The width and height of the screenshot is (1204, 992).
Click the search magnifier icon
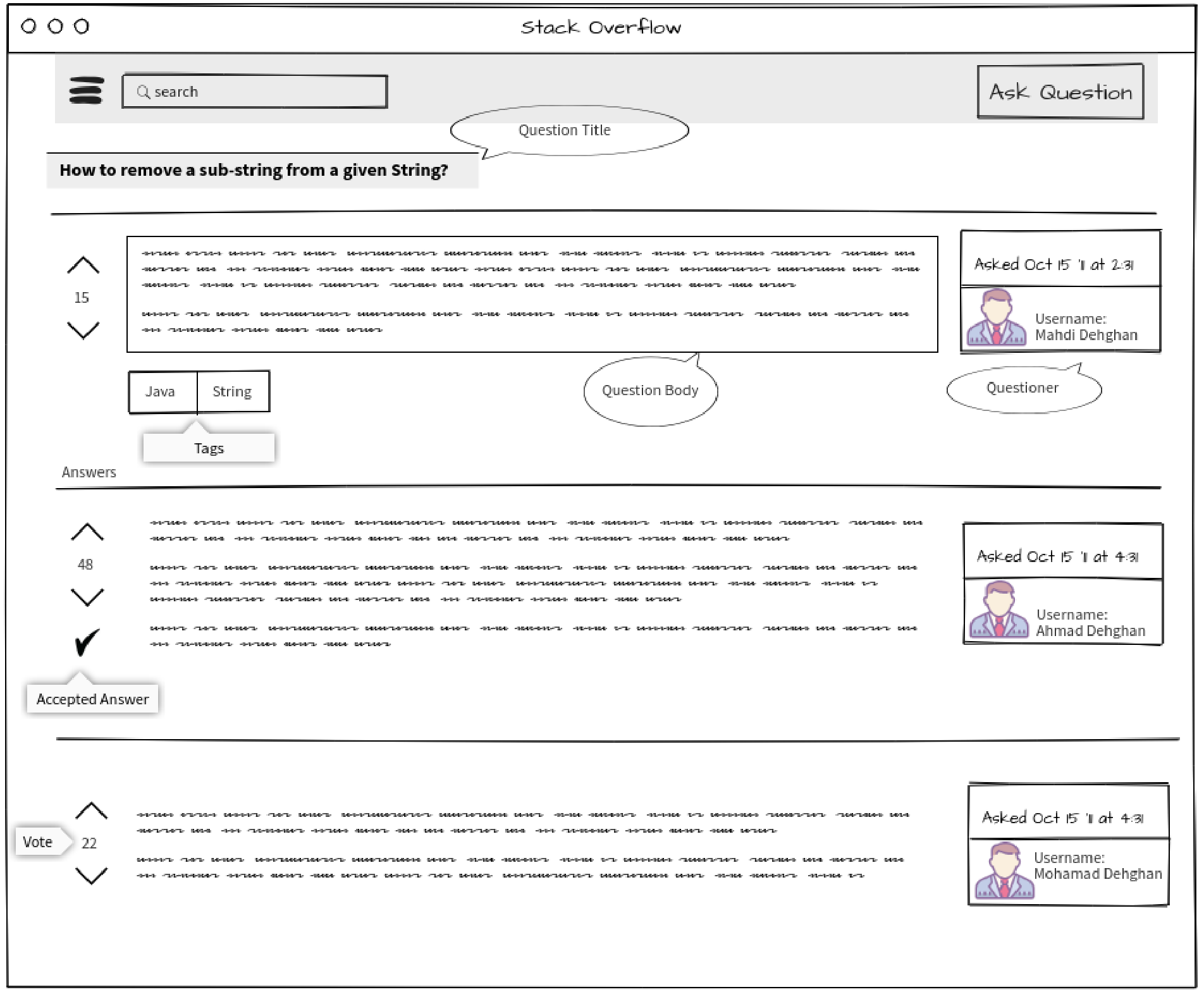144,92
